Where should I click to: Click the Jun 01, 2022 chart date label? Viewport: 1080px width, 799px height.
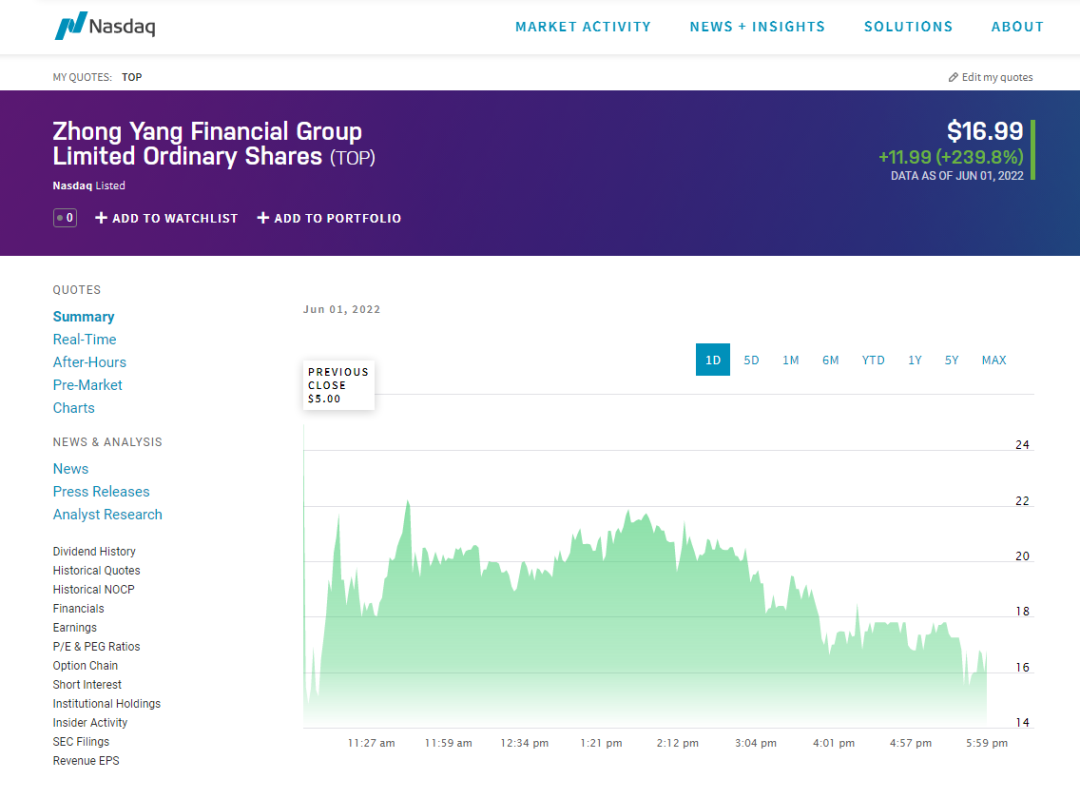(x=342, y=309)
